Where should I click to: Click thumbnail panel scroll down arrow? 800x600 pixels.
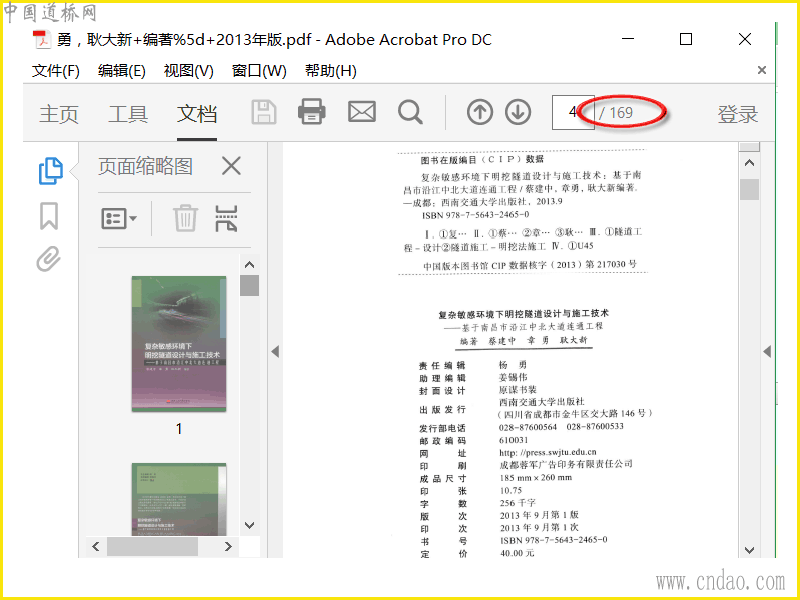(249, 525)
